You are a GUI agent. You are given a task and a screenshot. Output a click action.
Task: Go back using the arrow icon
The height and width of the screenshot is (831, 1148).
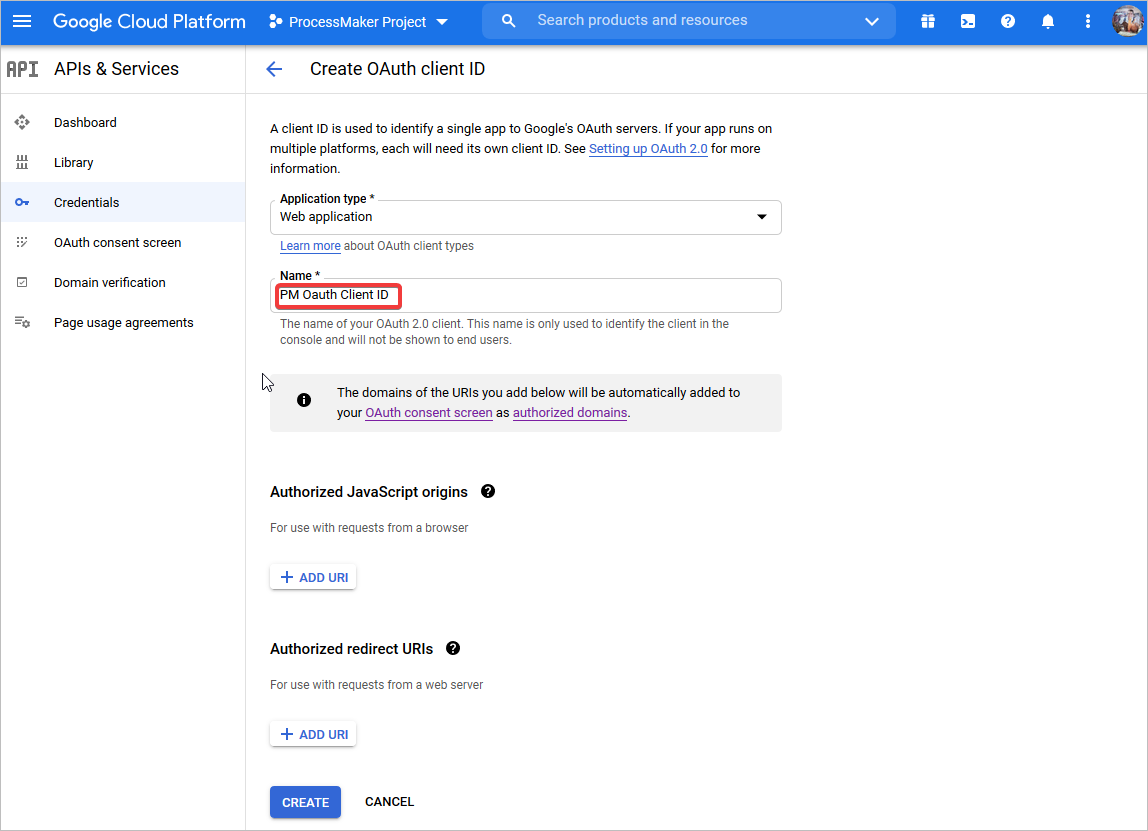coord(274,69)
